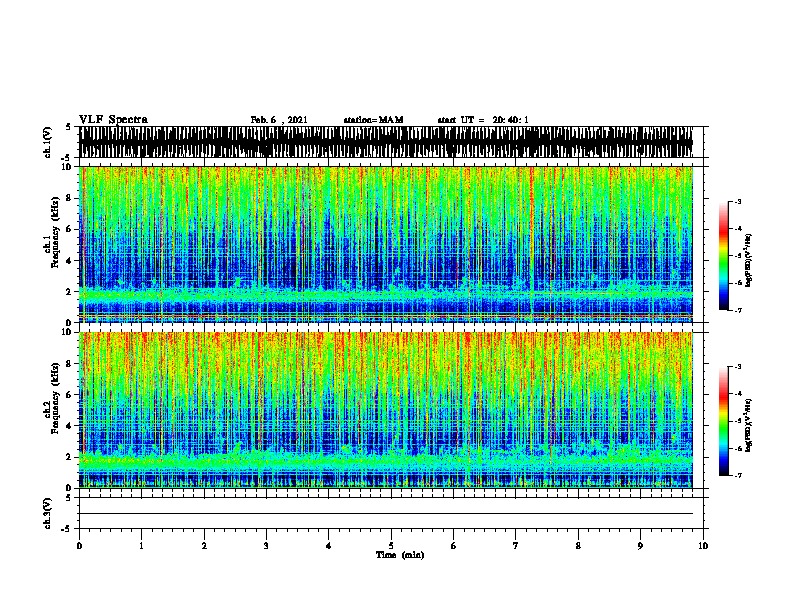Click time axis tick label "8"
Viewport: 792px width, 612px height.
(x=578, y=546)
